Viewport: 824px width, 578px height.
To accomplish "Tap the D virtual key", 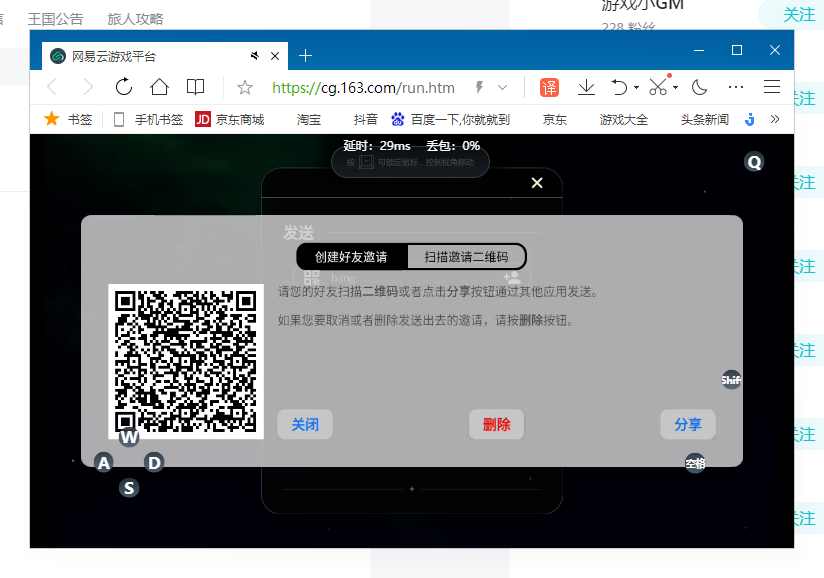I will (154, 462).
